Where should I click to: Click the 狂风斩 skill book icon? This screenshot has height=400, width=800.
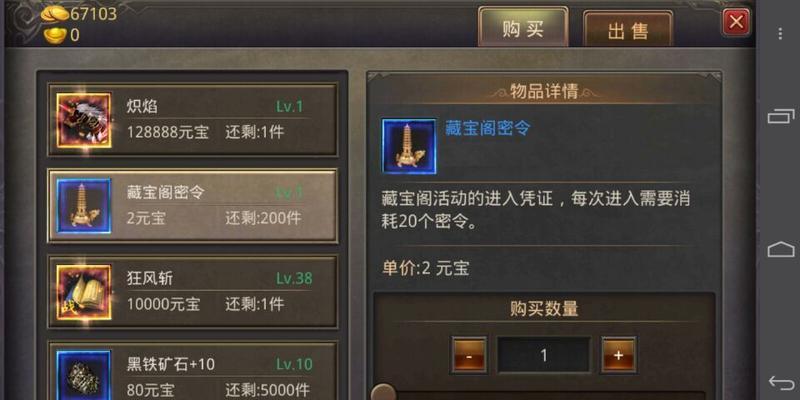coord(84,292)
